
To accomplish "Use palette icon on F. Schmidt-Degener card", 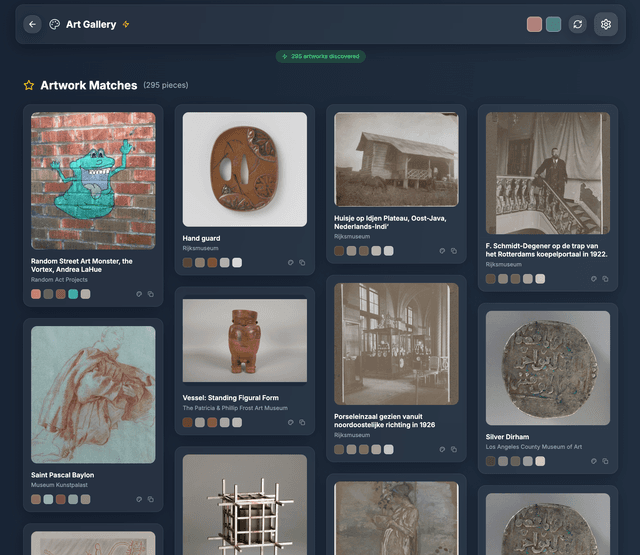I will [594, 279].
